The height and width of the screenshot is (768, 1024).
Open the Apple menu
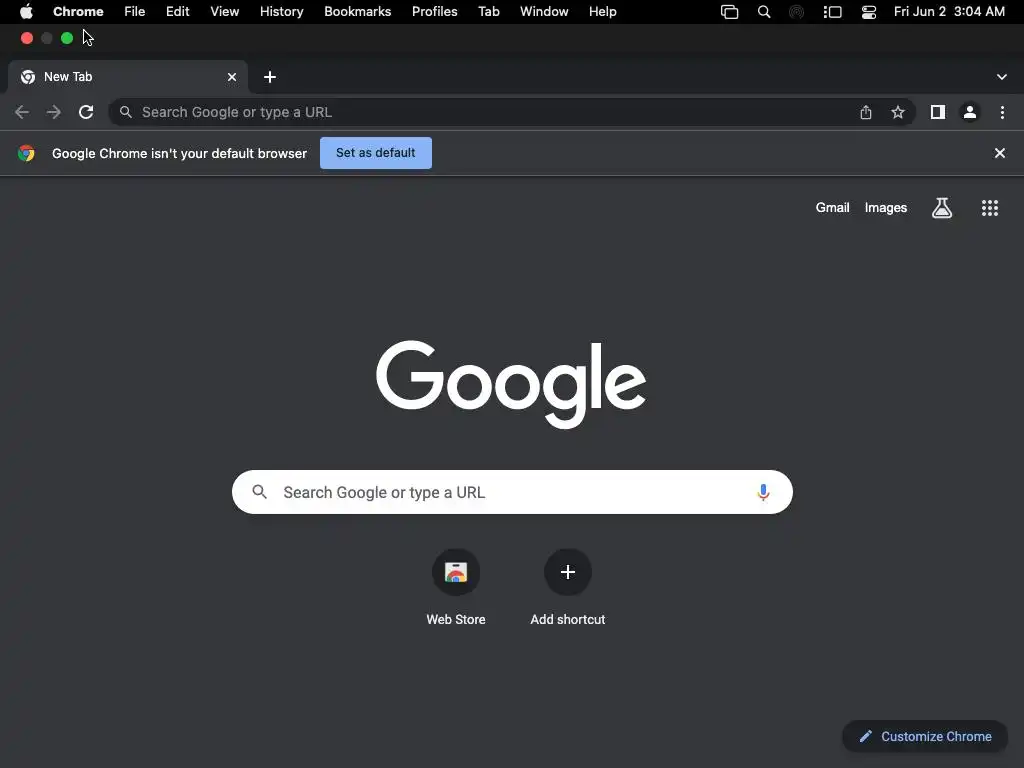[x=26, y=11]
